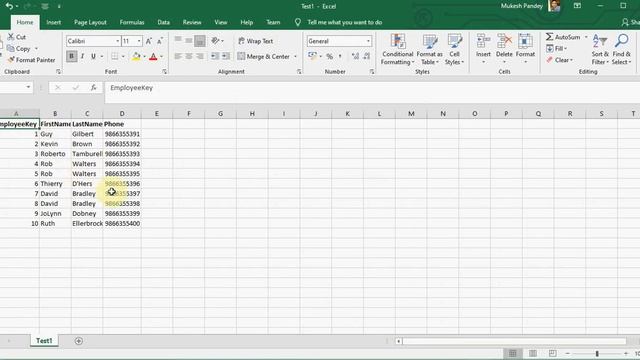Open the Merge & Center dropdown arrow

(296, 56)
